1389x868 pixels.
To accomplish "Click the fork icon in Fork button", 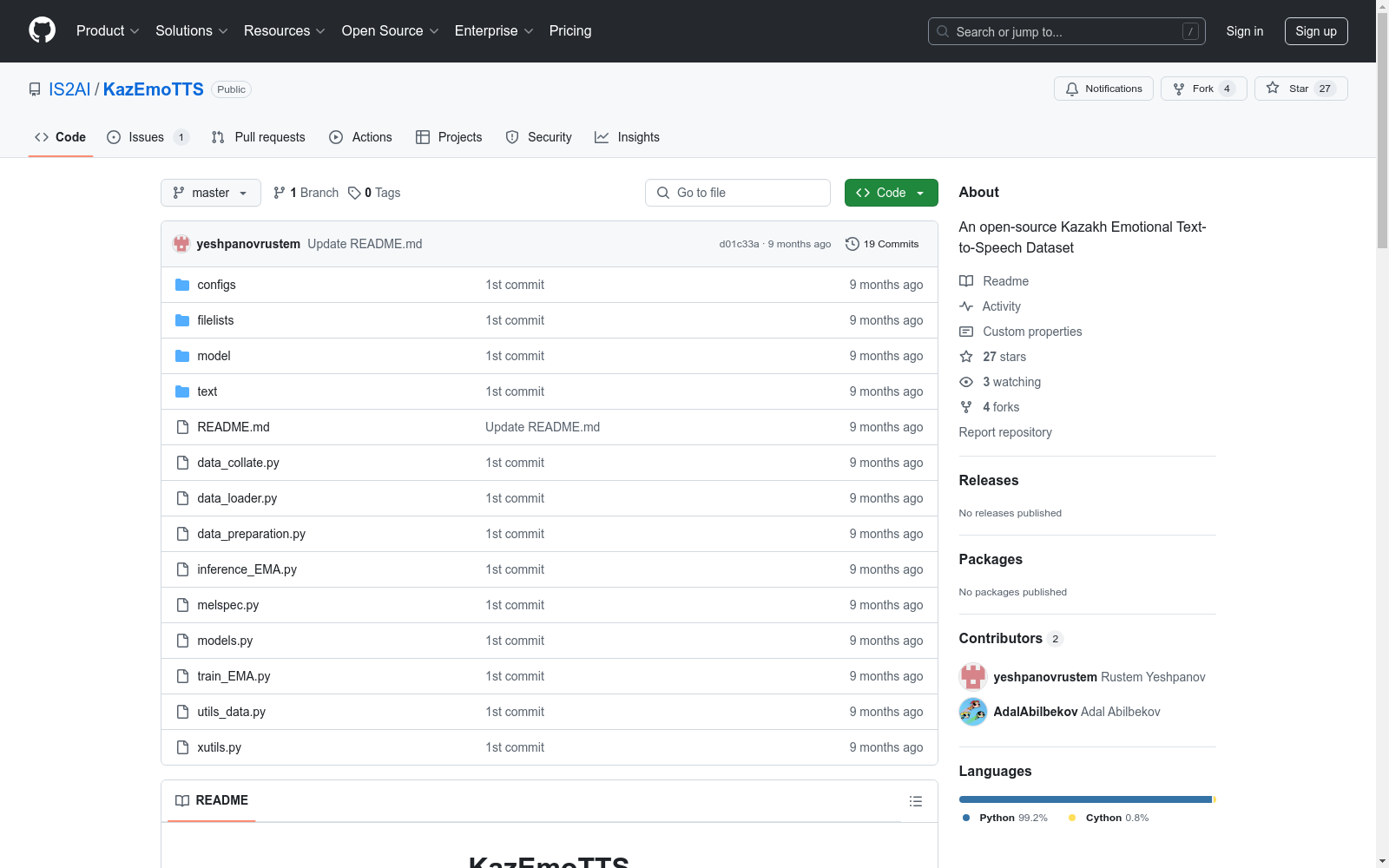I will [x=1179, y=89].
